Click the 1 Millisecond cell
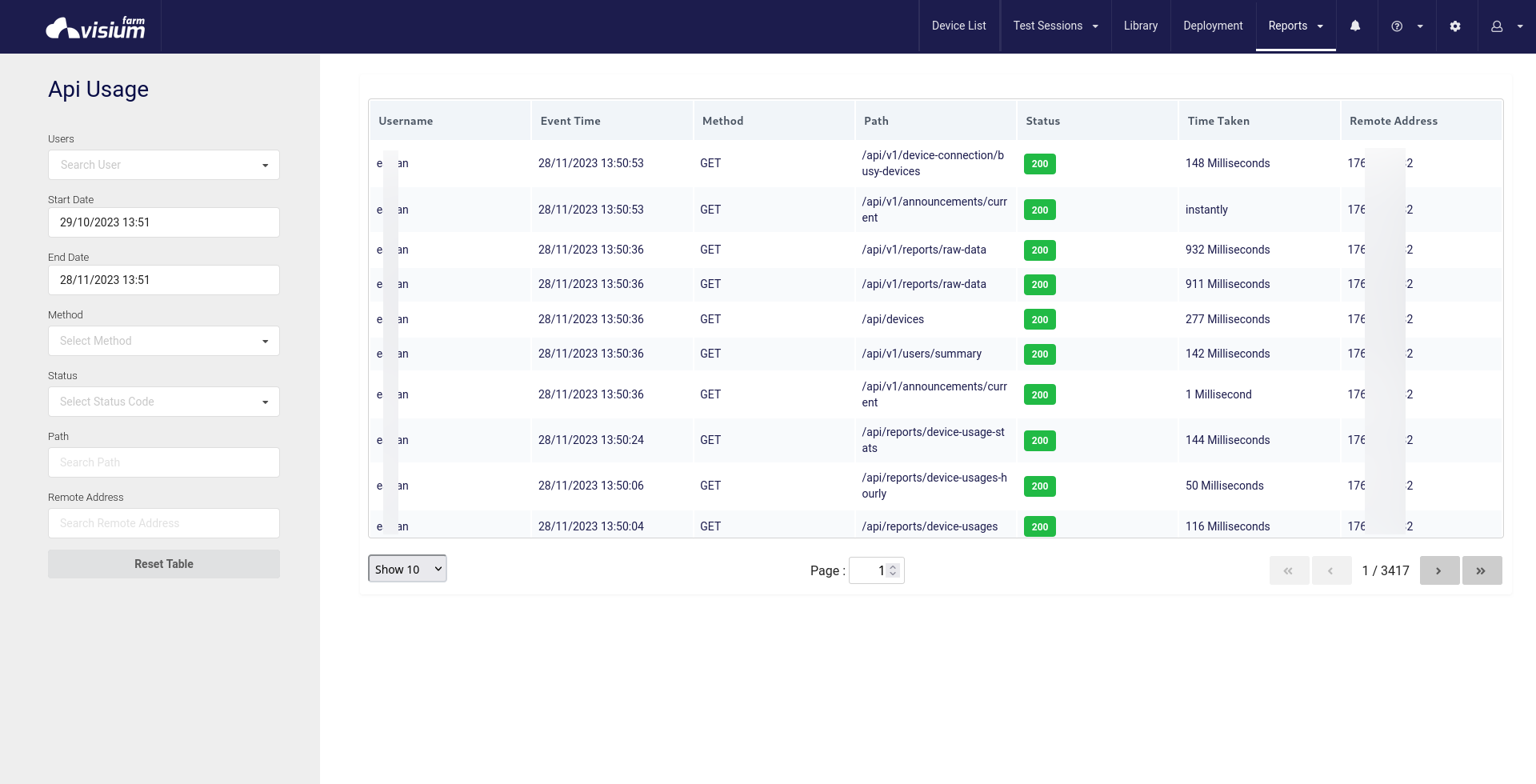 (1218, 394)
